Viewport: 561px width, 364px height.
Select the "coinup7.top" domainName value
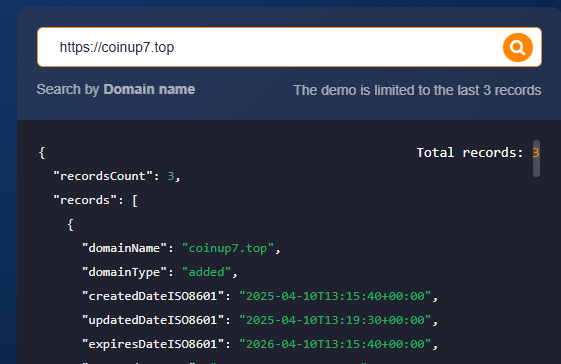coord(228,248)
